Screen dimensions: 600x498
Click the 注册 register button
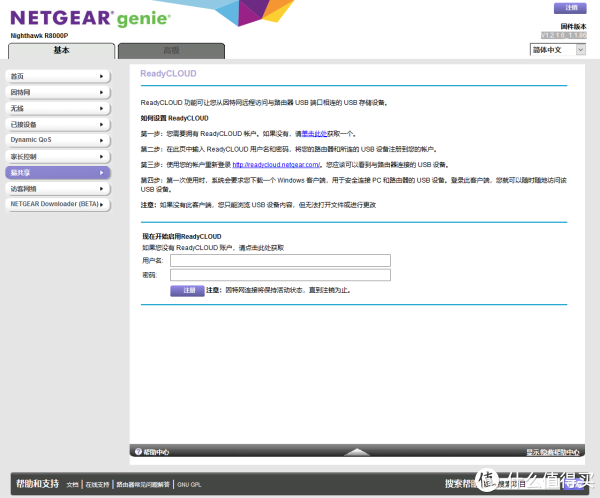click(187, 291)
